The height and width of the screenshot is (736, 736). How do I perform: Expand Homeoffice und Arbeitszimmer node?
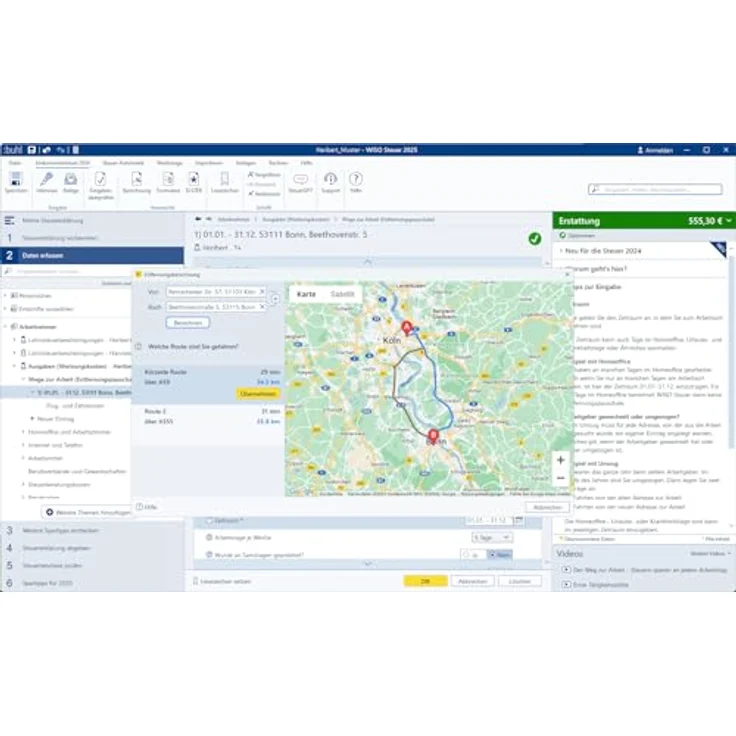(x=23, y=431)
